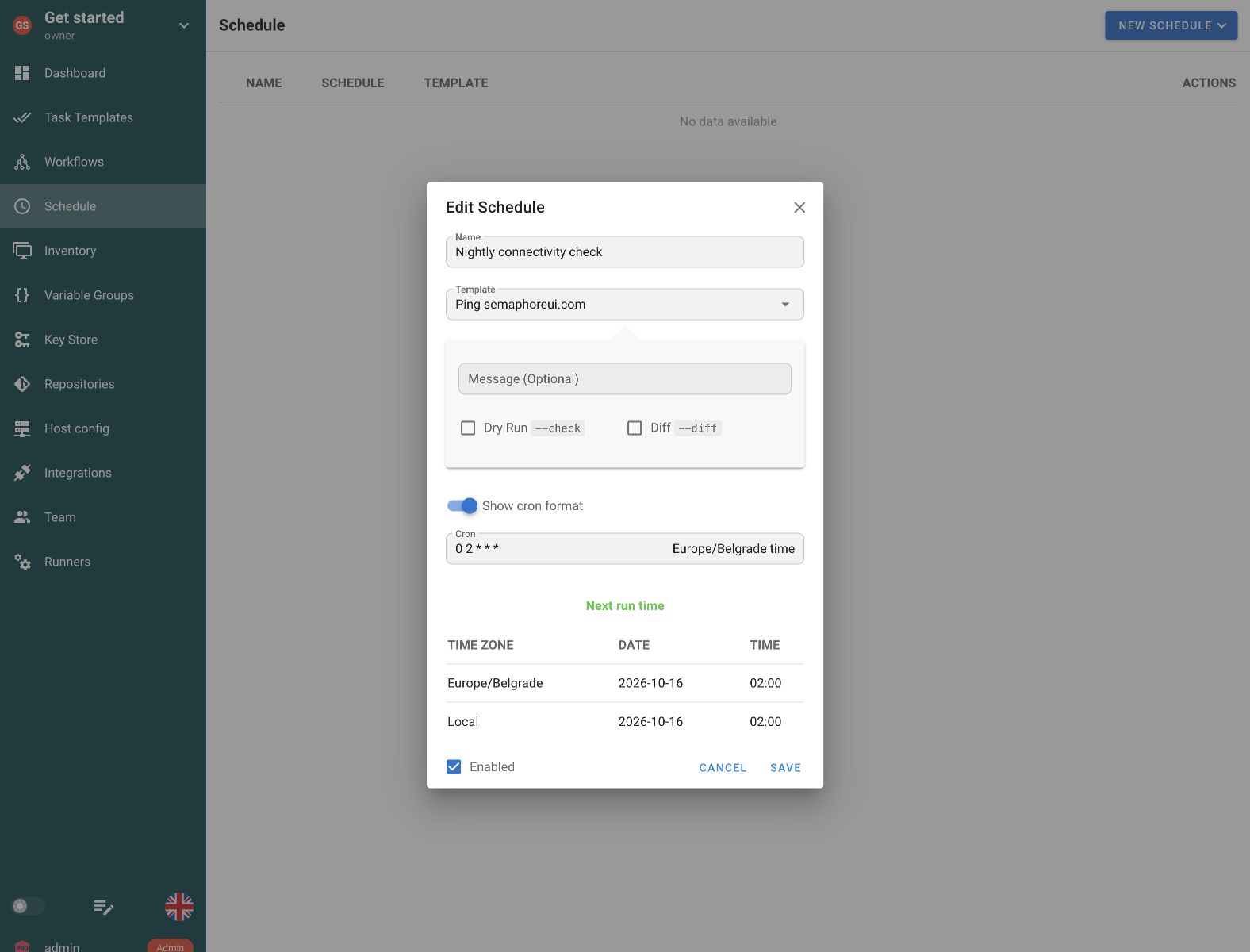Click the Message (Optional) field

click(x=625, y=378)
